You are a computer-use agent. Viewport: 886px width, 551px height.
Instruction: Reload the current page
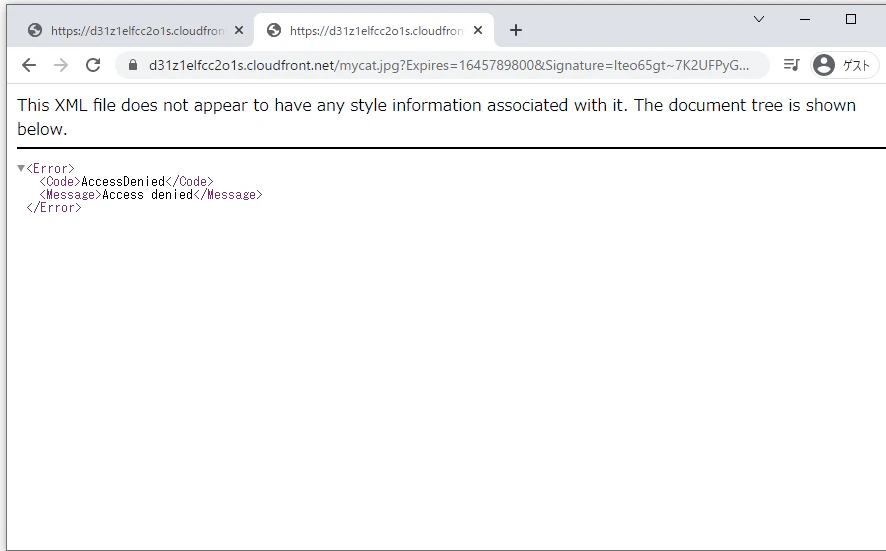(x=93, y=66)
